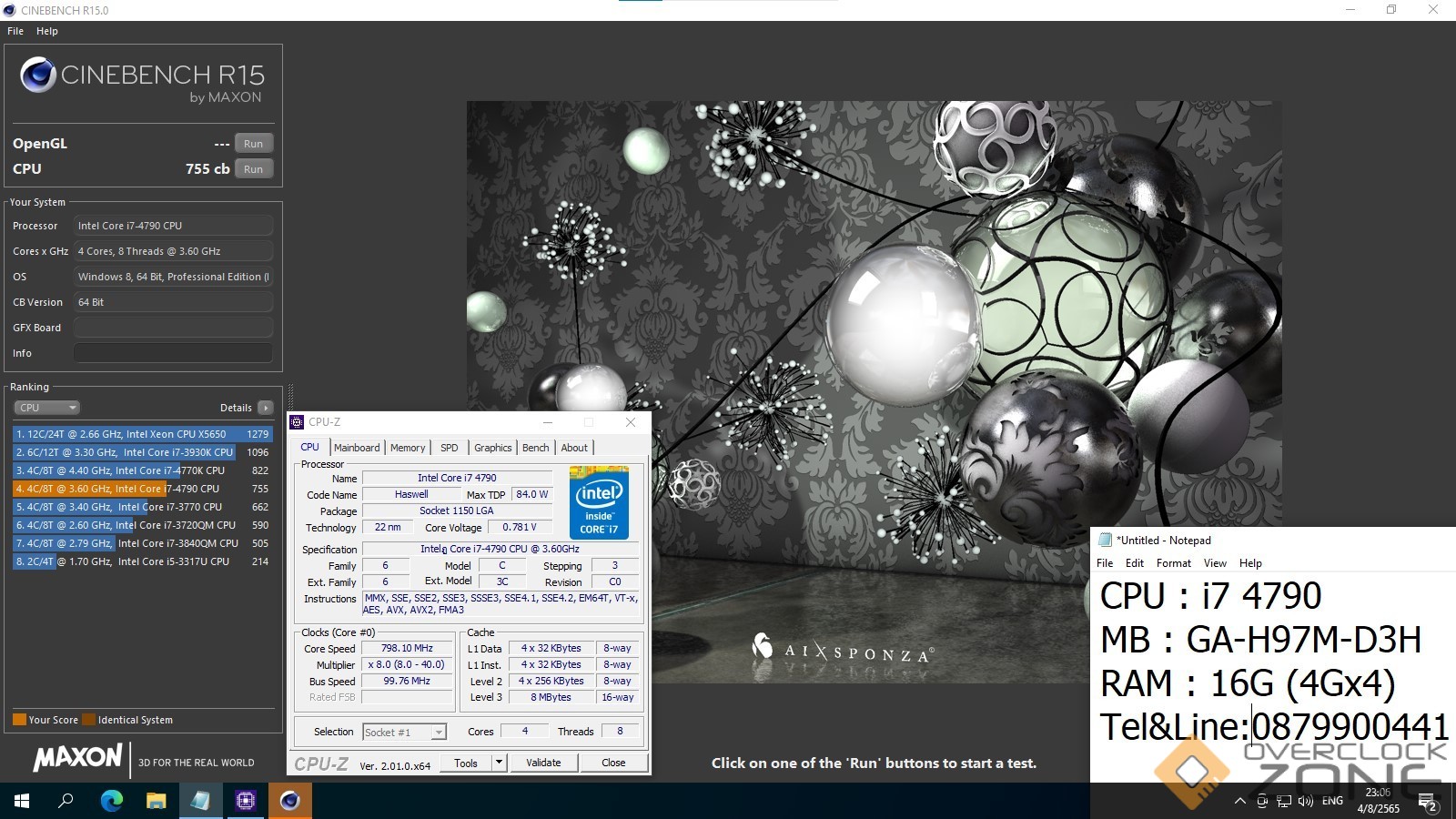Open ranking Details arrow button
This screenshot has width=1456, height=819.
tap(265, 408)
